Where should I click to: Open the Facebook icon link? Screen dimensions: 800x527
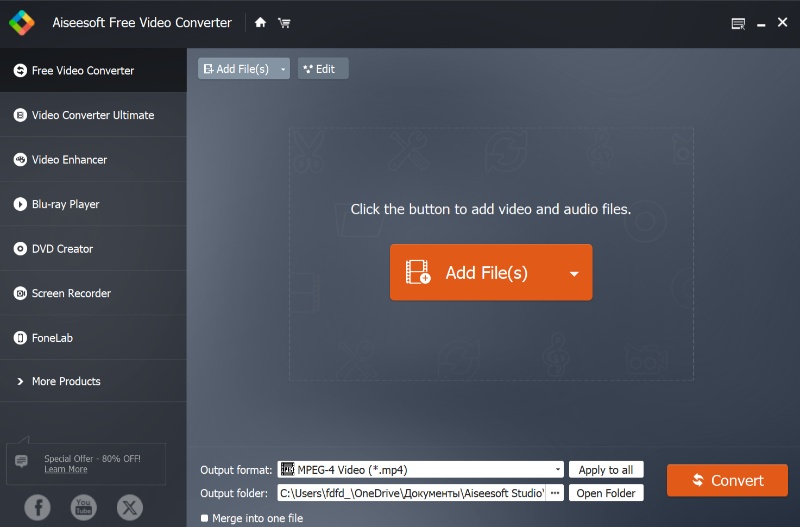point(38,507)
